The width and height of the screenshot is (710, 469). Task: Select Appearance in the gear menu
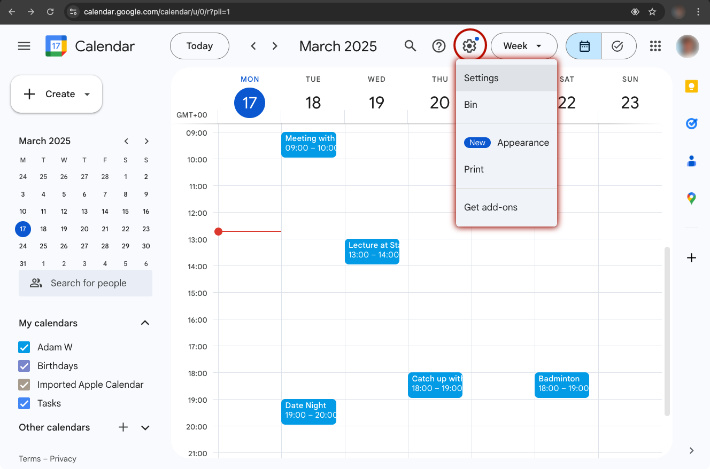coord(506,143)
